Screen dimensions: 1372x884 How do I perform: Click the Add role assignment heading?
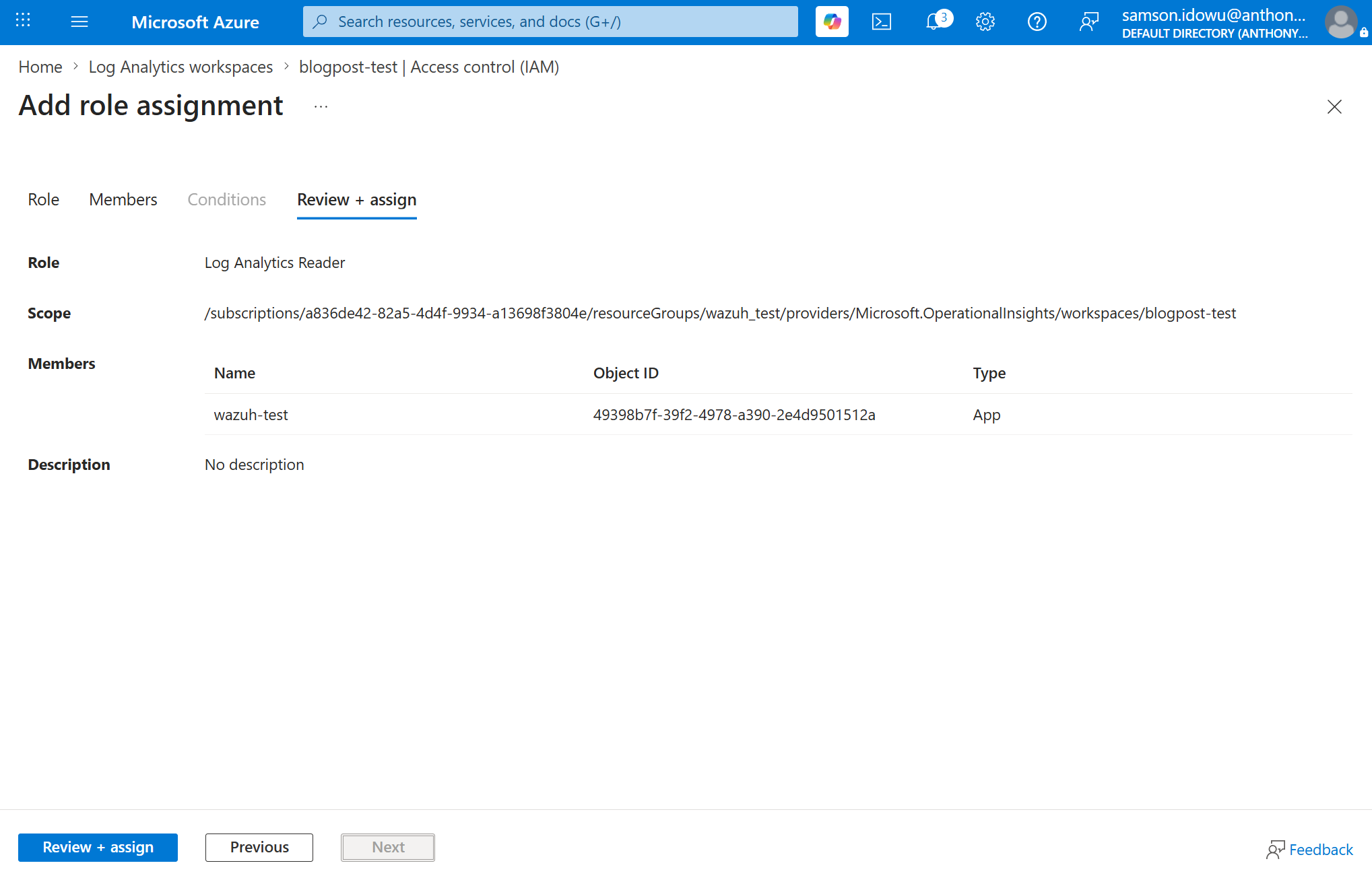tap(151, 106)
